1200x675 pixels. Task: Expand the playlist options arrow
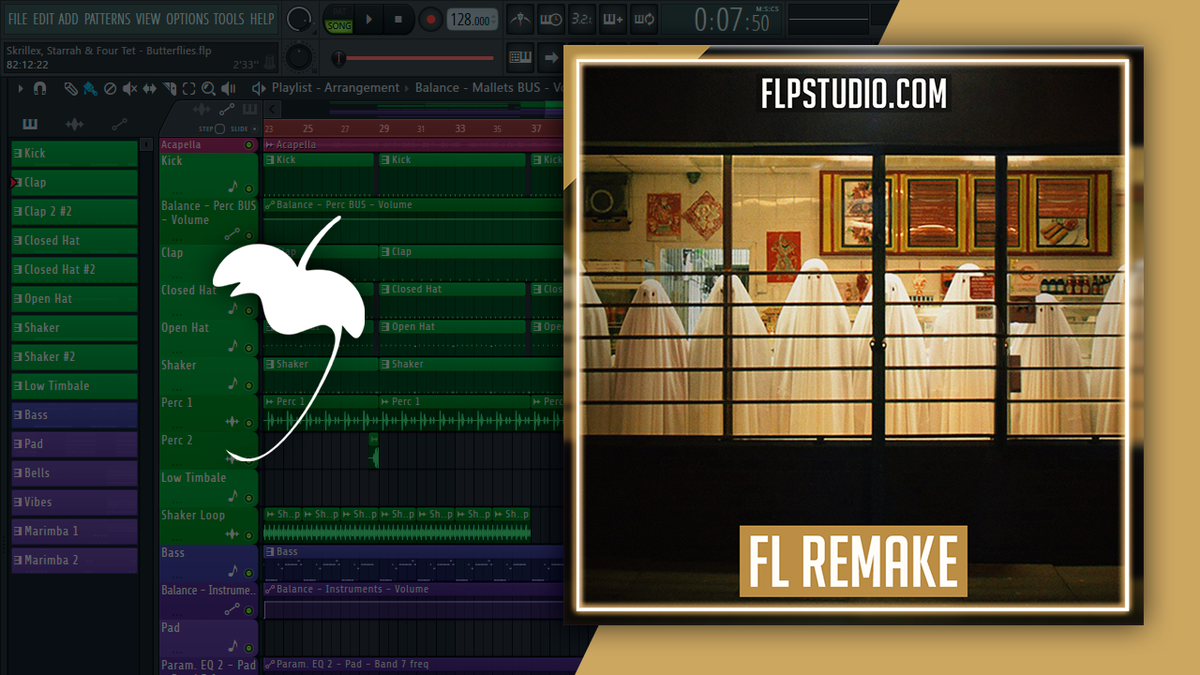(20, 88)
